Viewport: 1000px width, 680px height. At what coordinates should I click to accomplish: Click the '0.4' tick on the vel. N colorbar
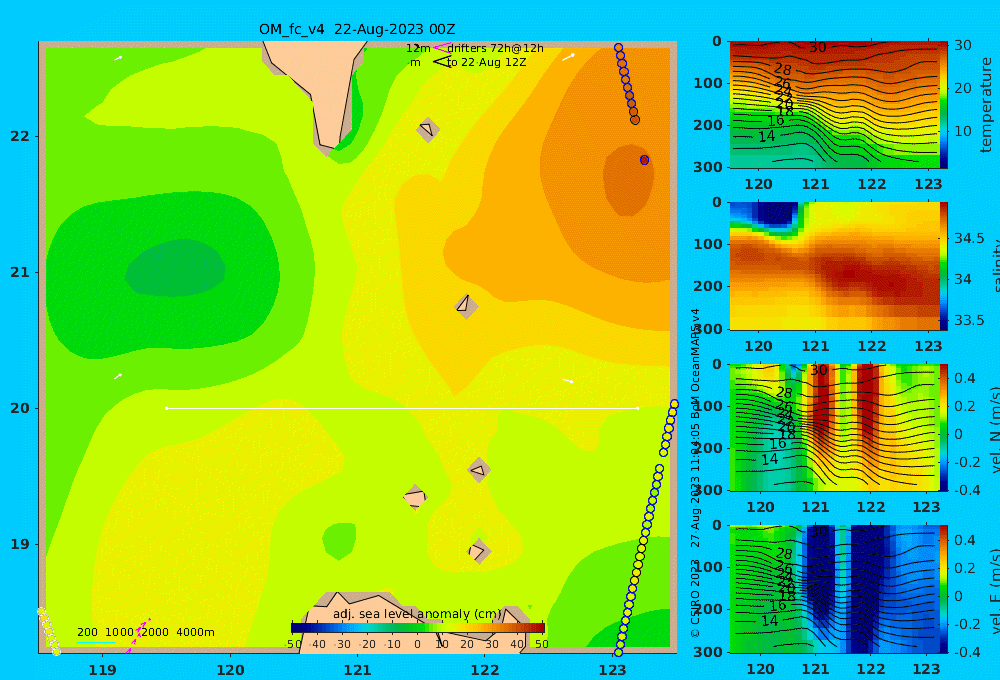965,378
